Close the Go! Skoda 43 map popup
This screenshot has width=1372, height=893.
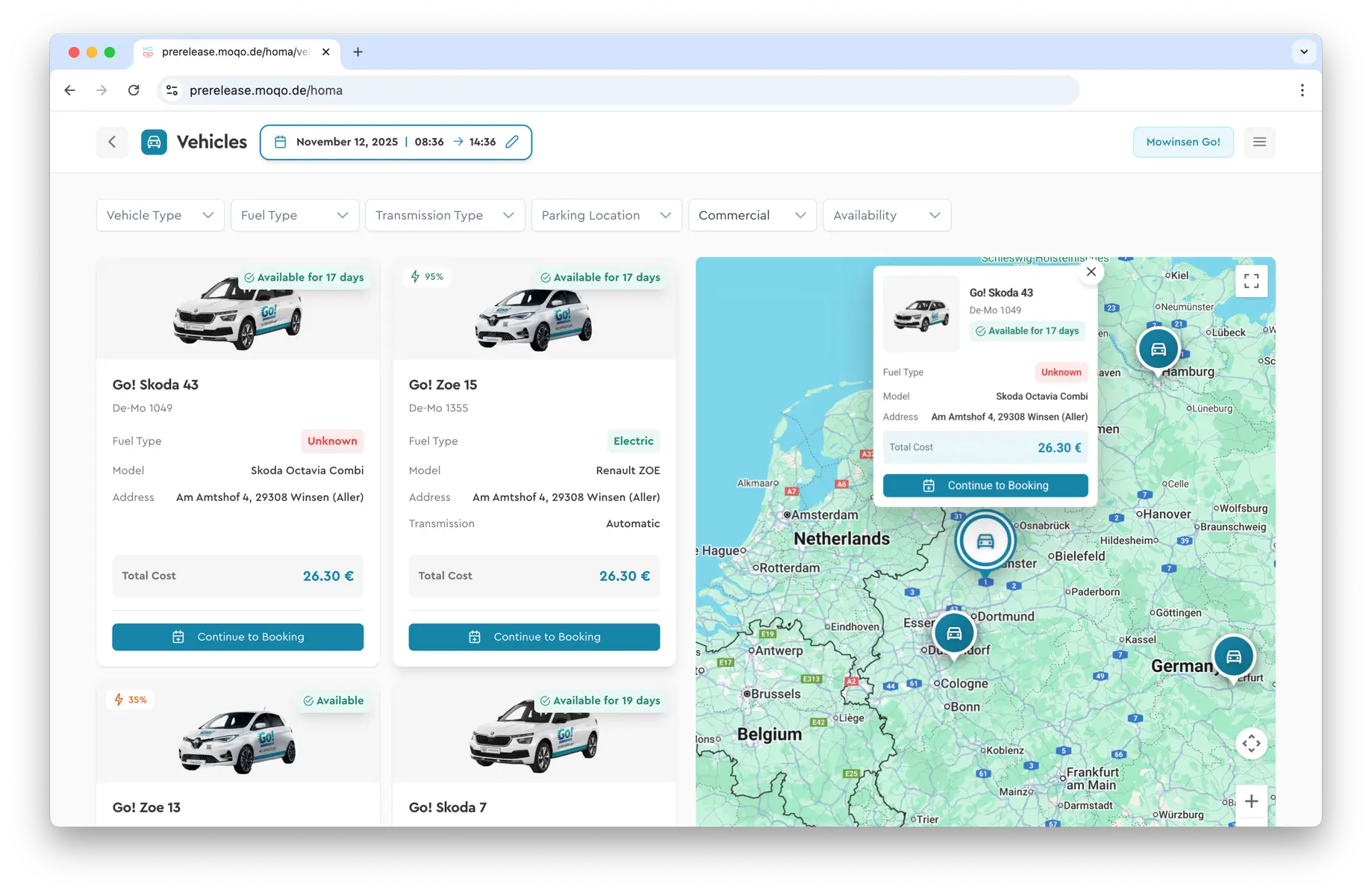(1091, 272)
